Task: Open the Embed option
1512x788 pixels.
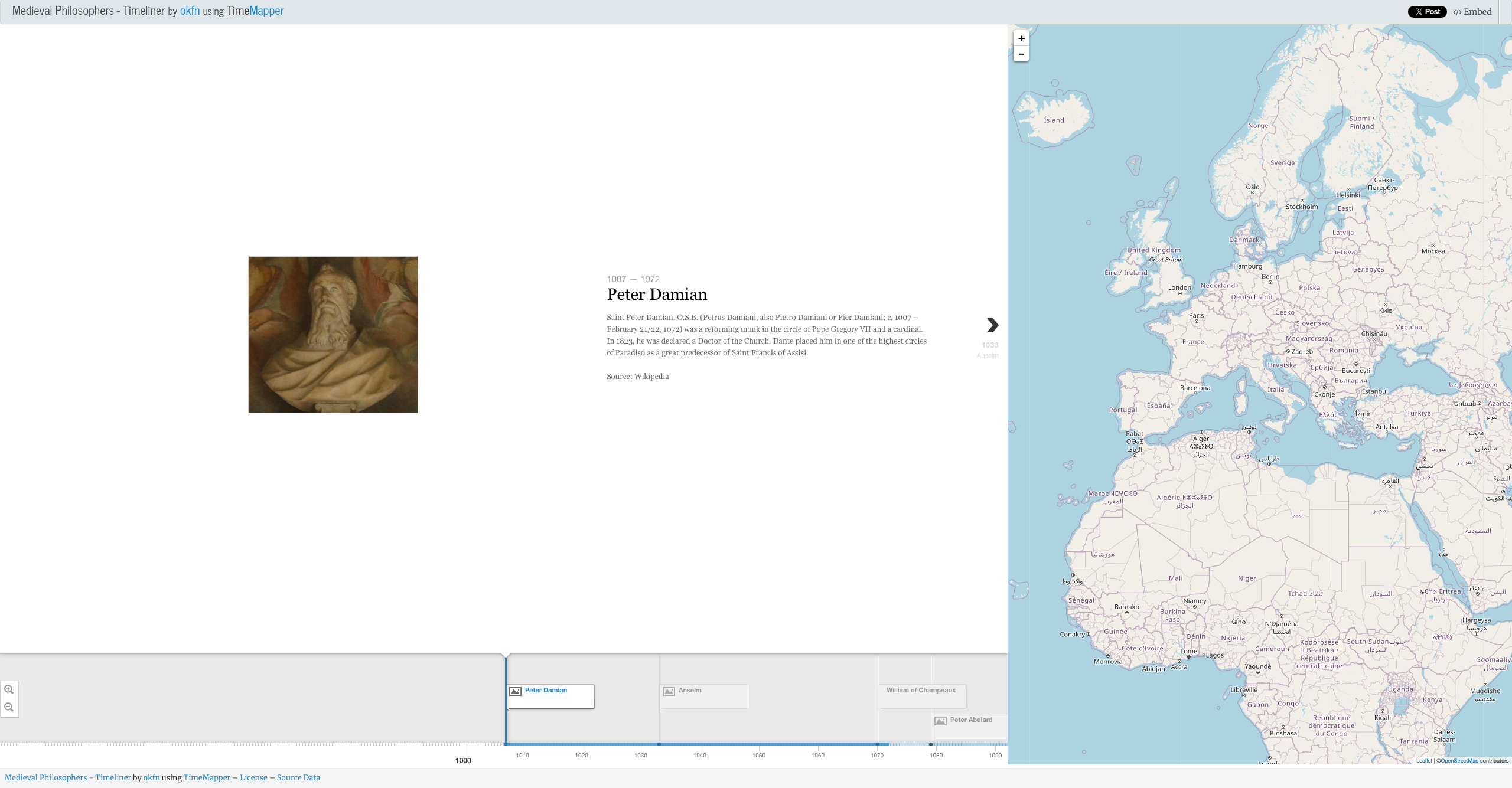Action: (x=1472, y=12)
